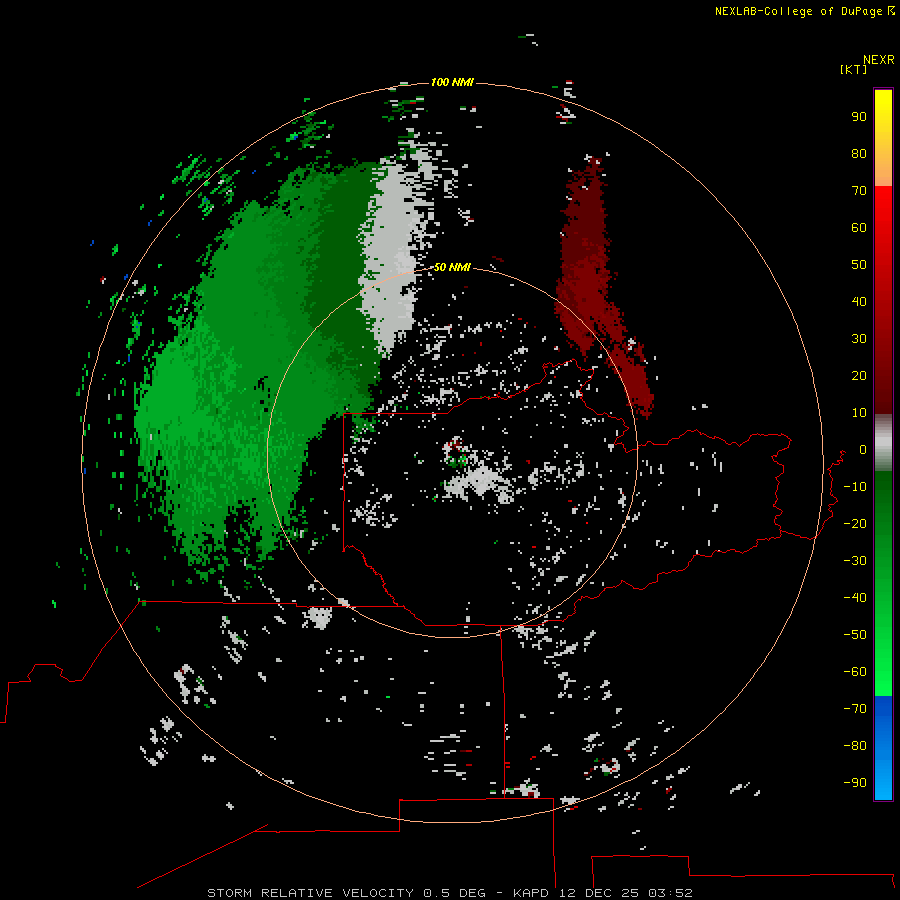The image size is (900, 900).
Task: Click the blue segment of the velocity color bar
Action: pos(883,748)
